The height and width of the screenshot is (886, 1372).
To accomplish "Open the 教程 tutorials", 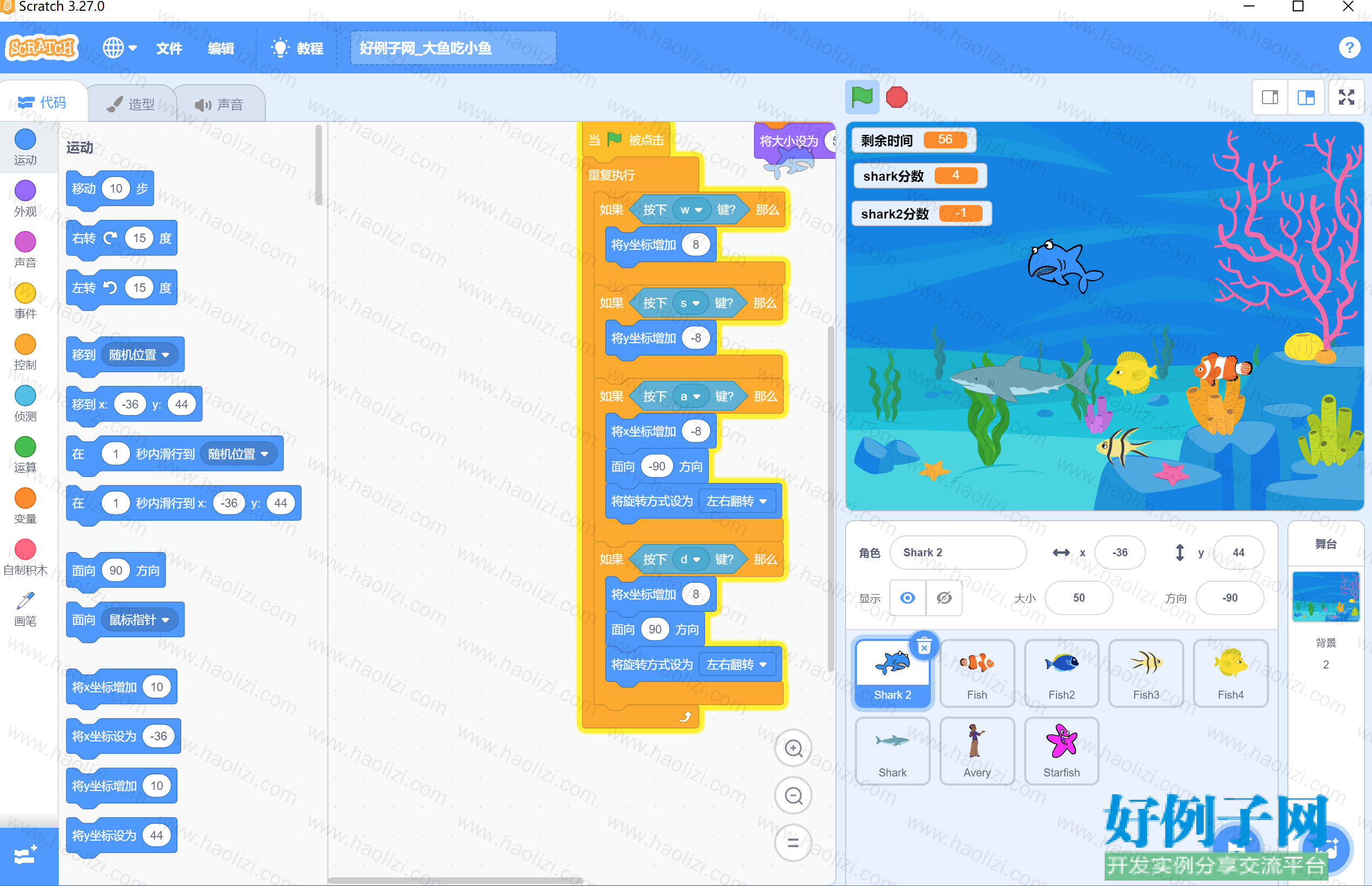I will (x=297, y=47).
